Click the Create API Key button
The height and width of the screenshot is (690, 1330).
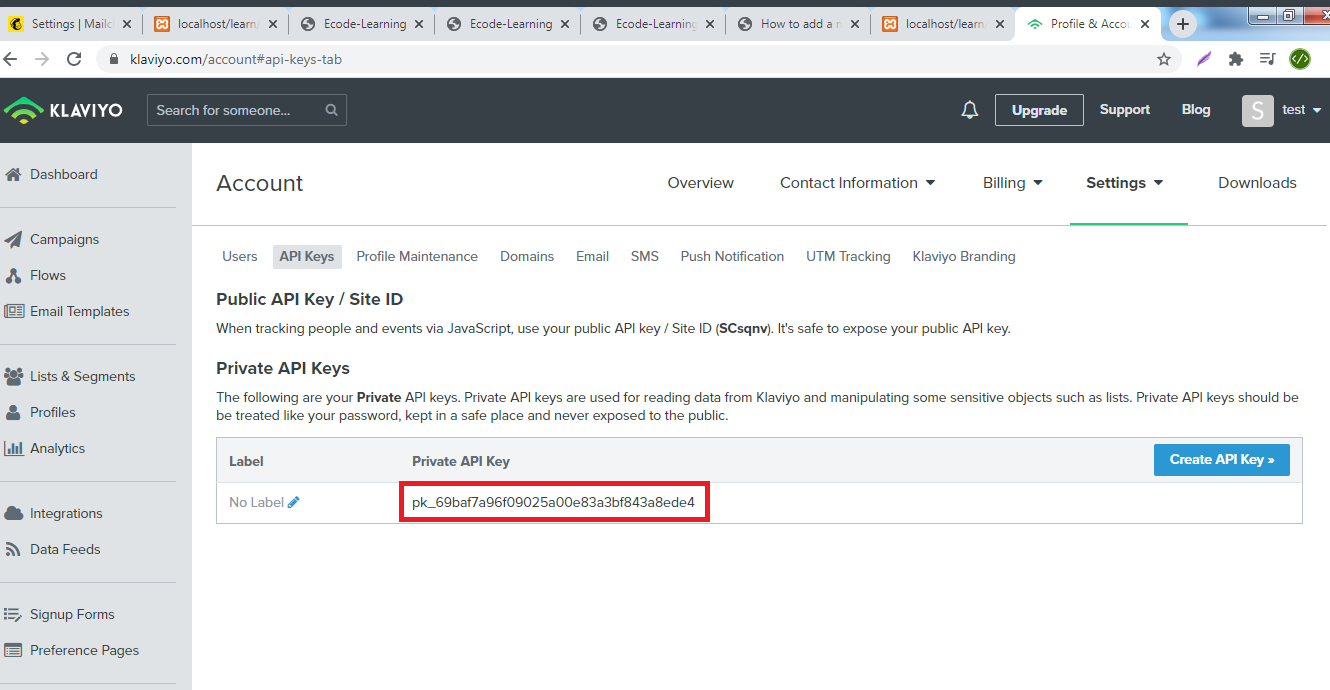coord(1222,460)
